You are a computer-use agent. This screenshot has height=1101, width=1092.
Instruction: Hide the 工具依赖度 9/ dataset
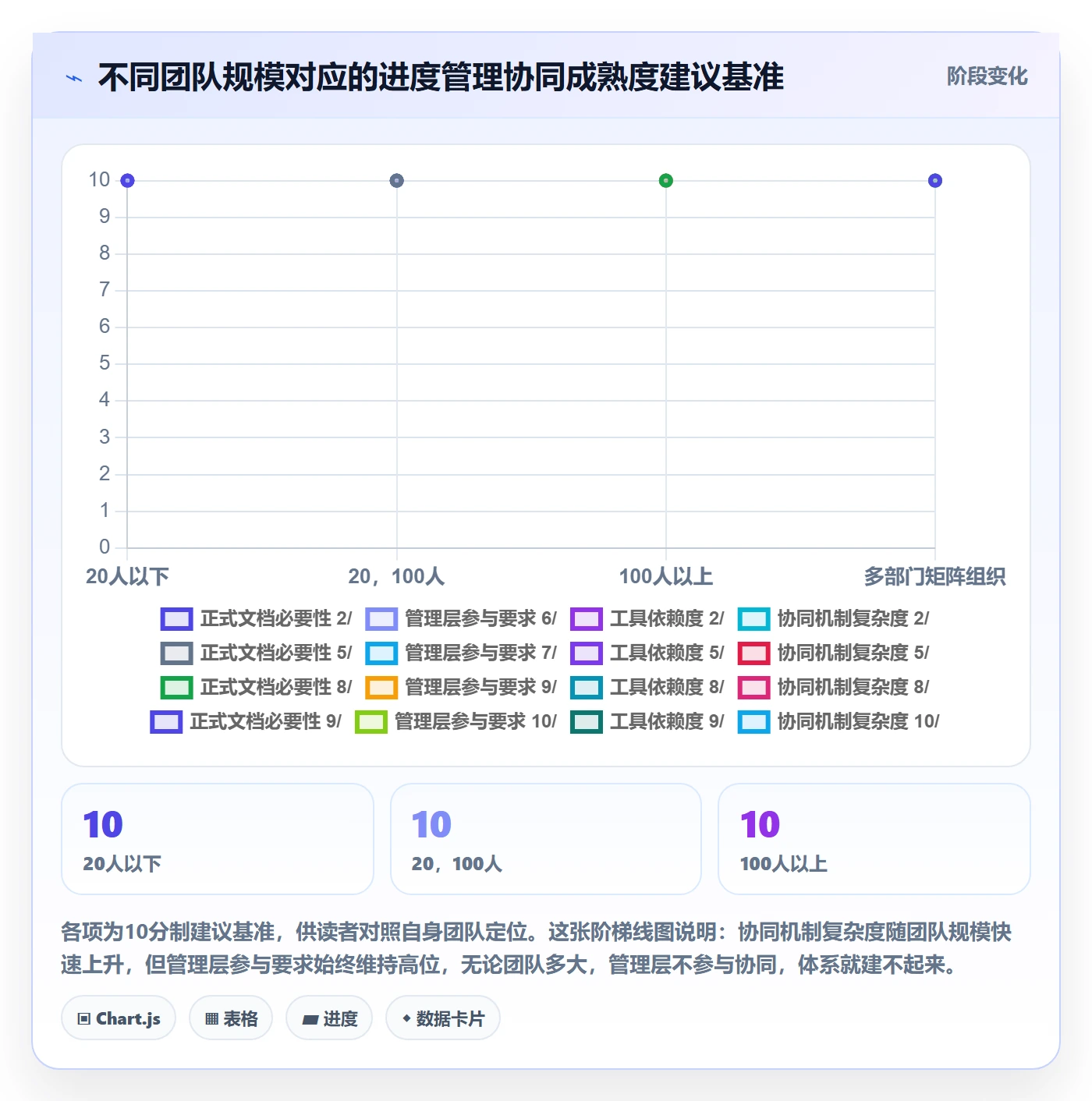click(x=647, y=721)
